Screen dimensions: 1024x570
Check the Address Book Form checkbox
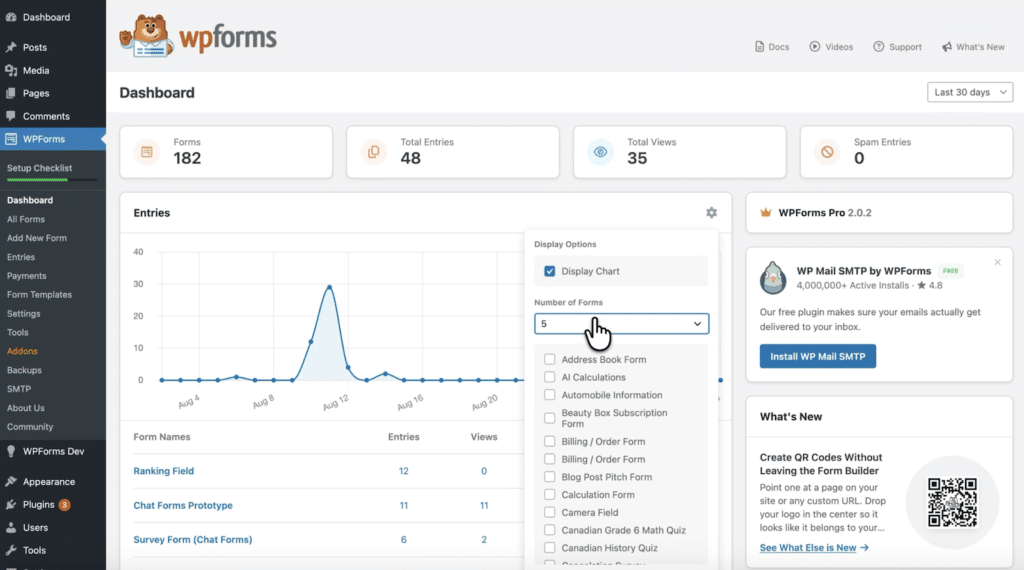pyautogui.click(x=550, y=360)
